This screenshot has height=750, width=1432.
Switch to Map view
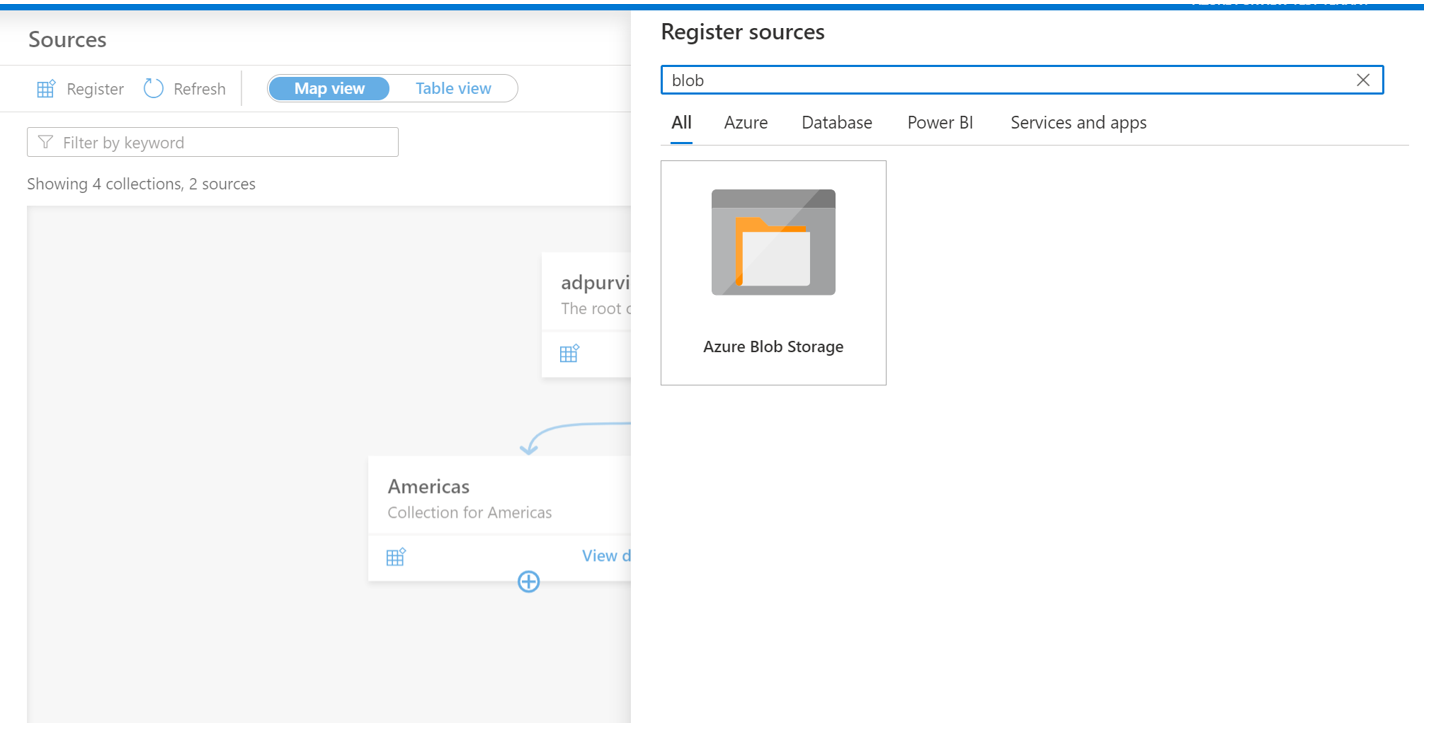pos(329,88)
